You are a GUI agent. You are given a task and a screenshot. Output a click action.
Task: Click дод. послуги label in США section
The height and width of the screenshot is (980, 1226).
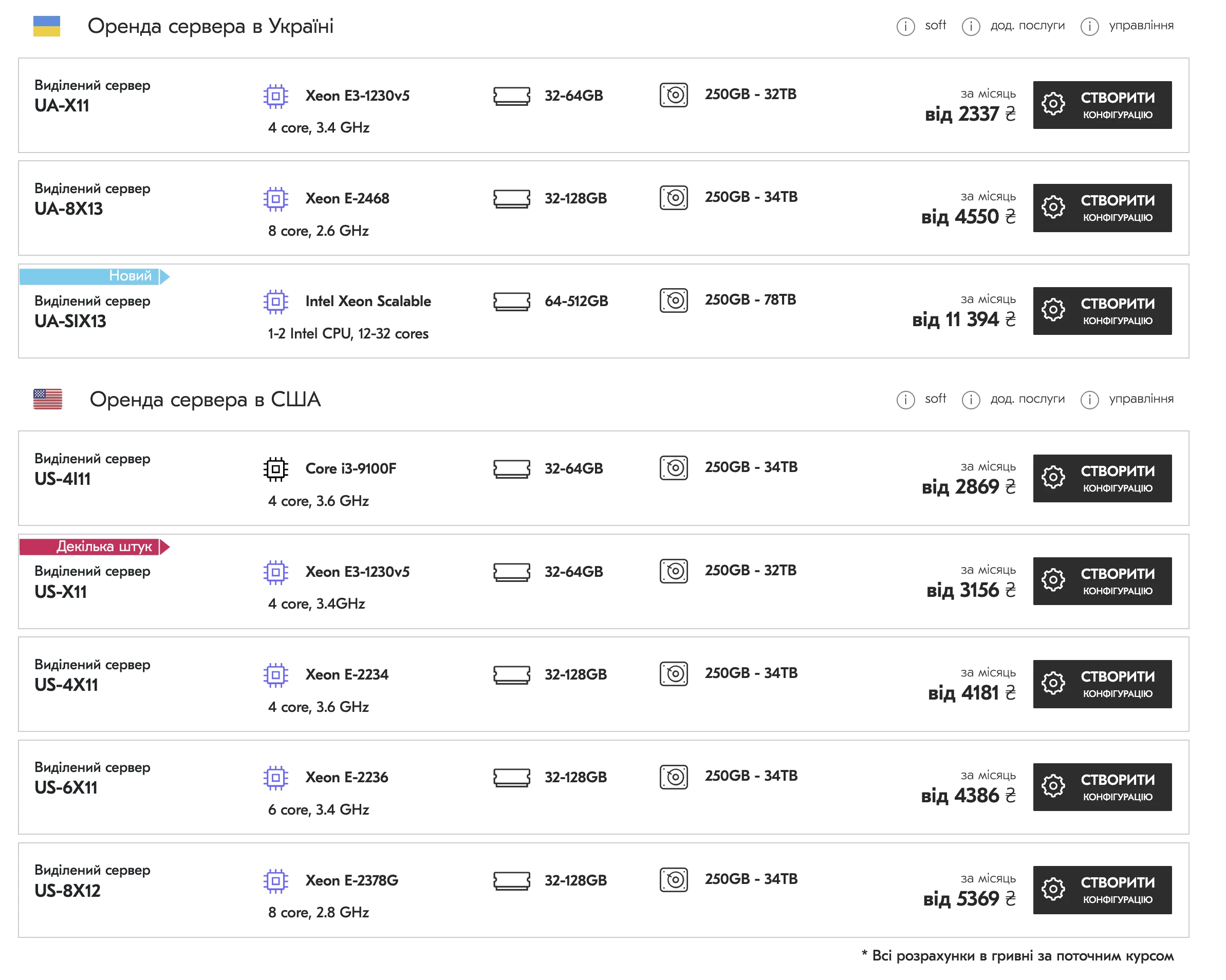click(x=1028, y=399)
